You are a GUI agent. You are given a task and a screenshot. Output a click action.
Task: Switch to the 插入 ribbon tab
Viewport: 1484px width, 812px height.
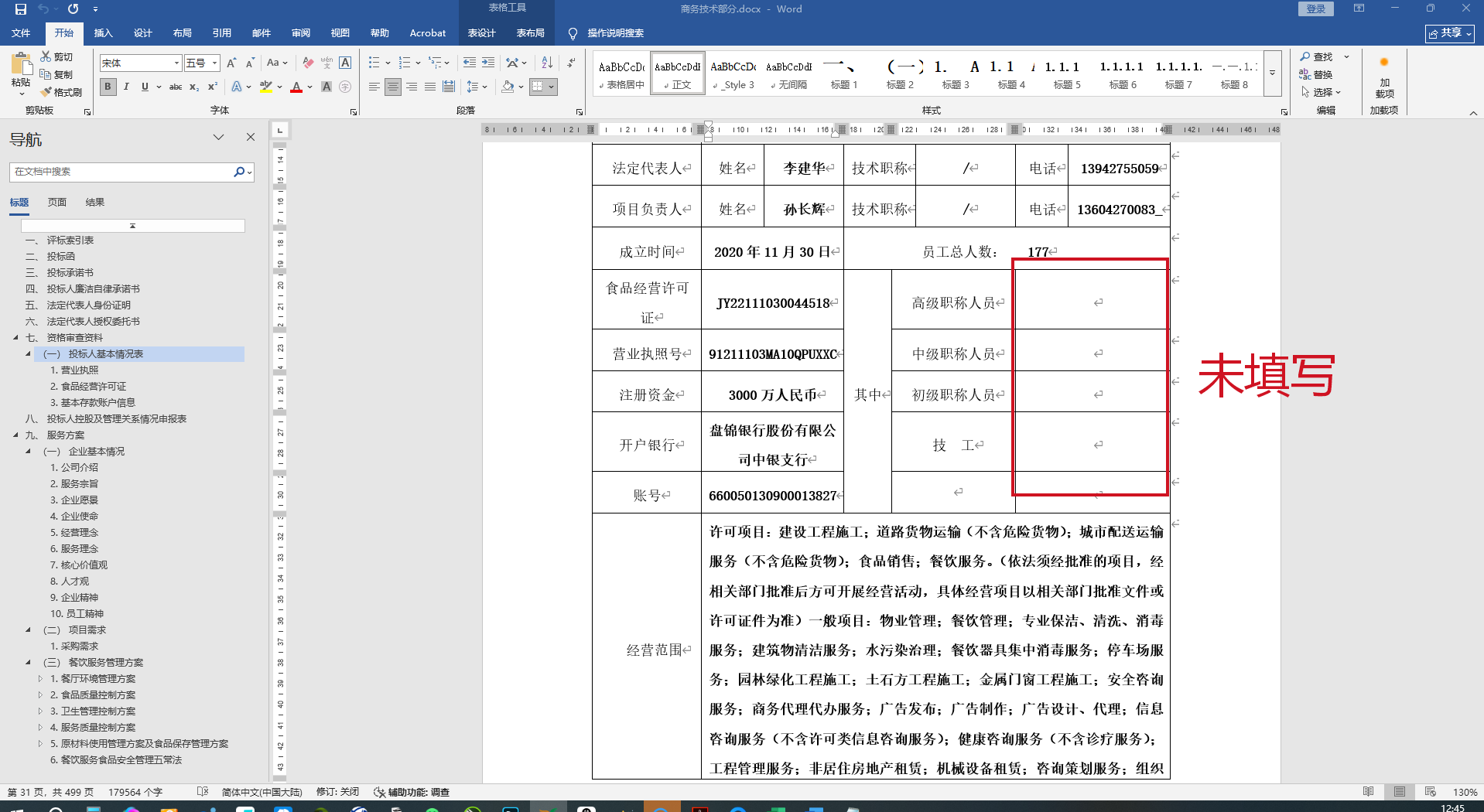coord(103,32)
